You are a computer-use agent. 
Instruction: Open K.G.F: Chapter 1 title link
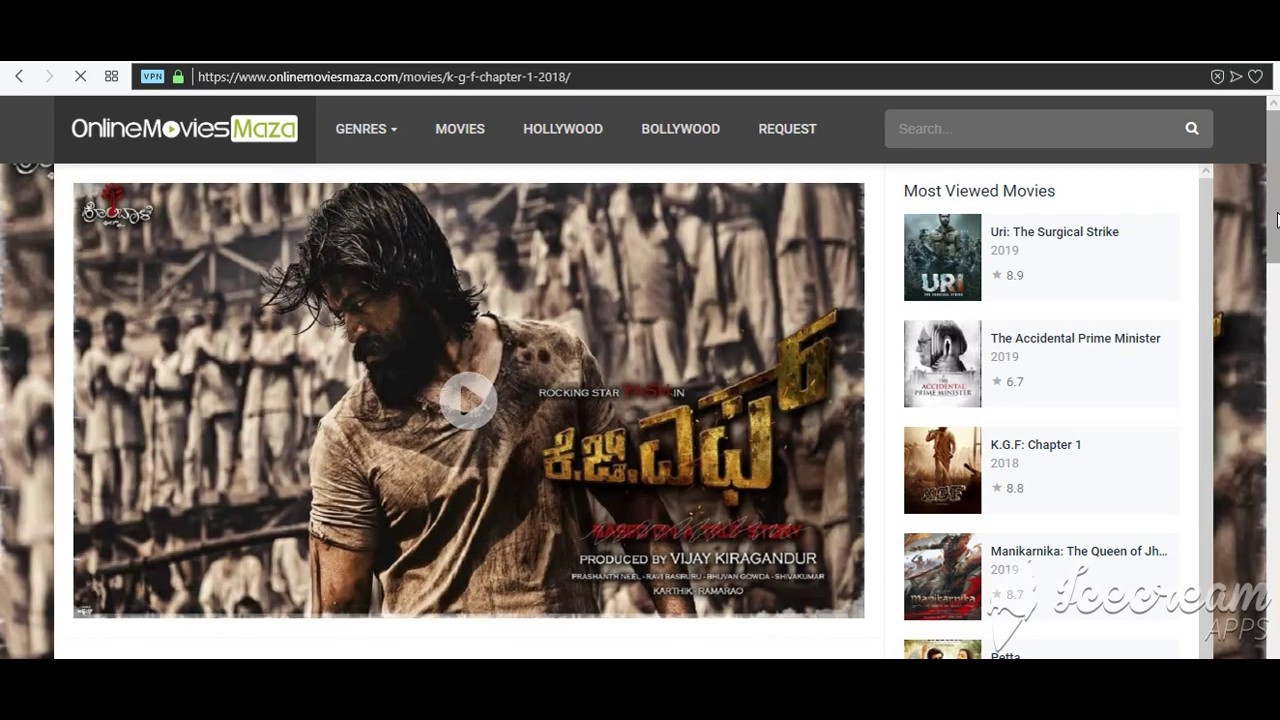point(1035,445)
